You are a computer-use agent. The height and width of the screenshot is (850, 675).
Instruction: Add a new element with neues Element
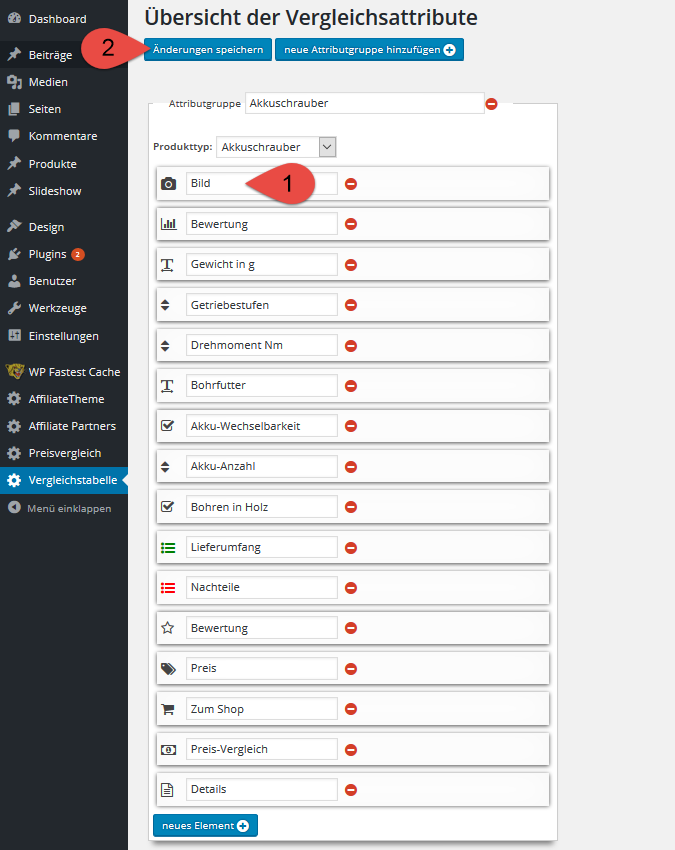coord(205,825)
